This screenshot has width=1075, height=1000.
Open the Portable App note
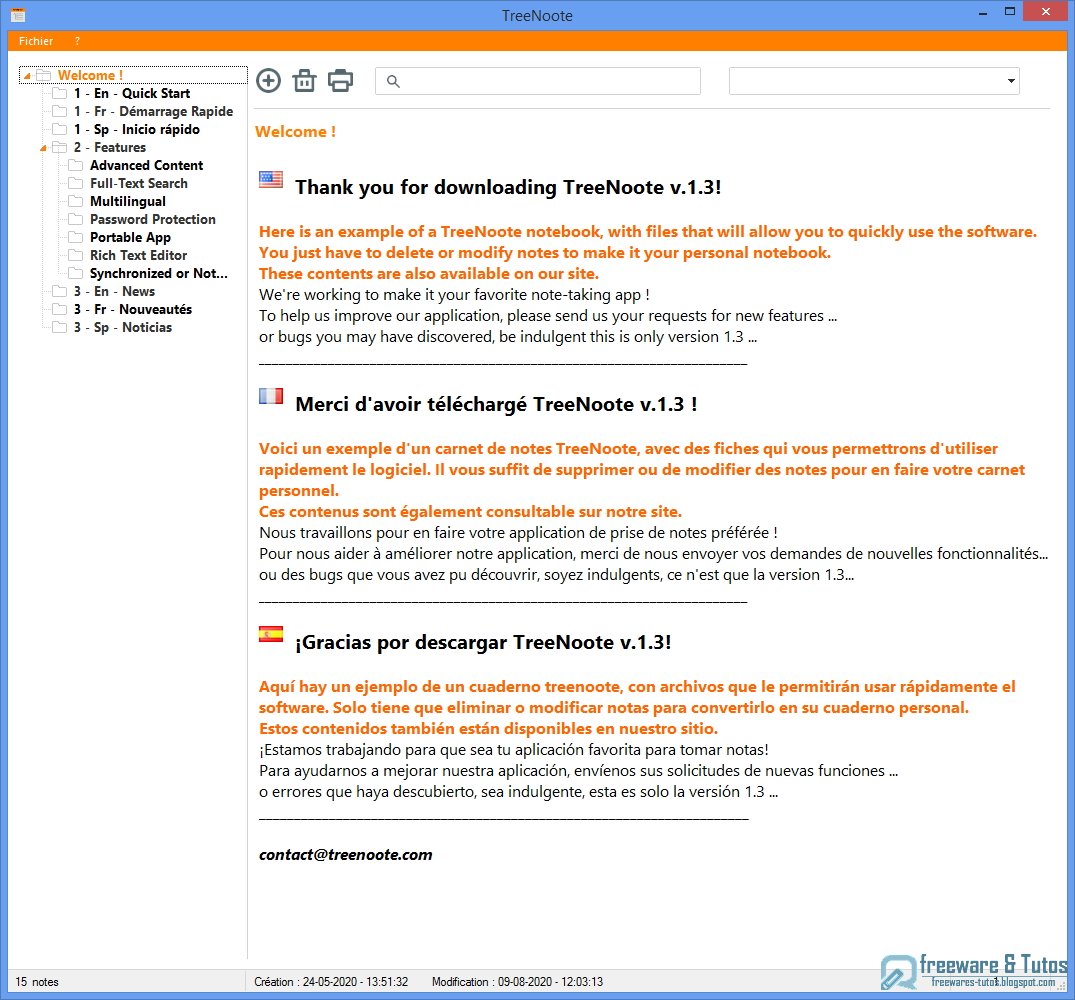tap(130, 237)
